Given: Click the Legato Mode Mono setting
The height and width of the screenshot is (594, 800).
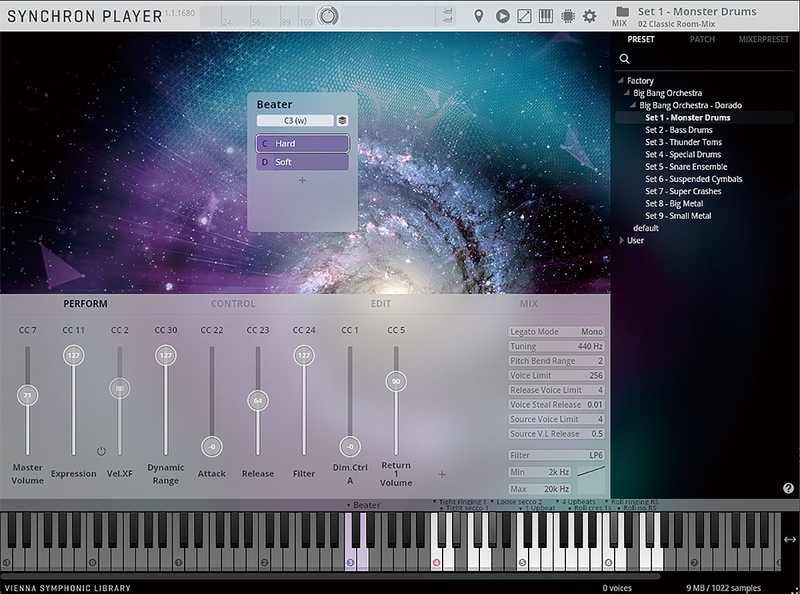Looking at the screenshot, I should [x=556, y=332].
